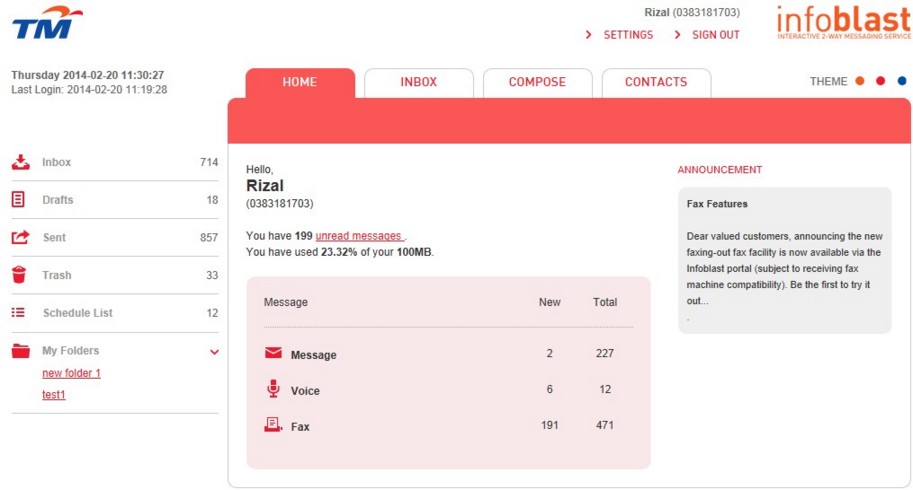Click the Drafts document icon
Viewport: 913px width, 490px height.
18,200
